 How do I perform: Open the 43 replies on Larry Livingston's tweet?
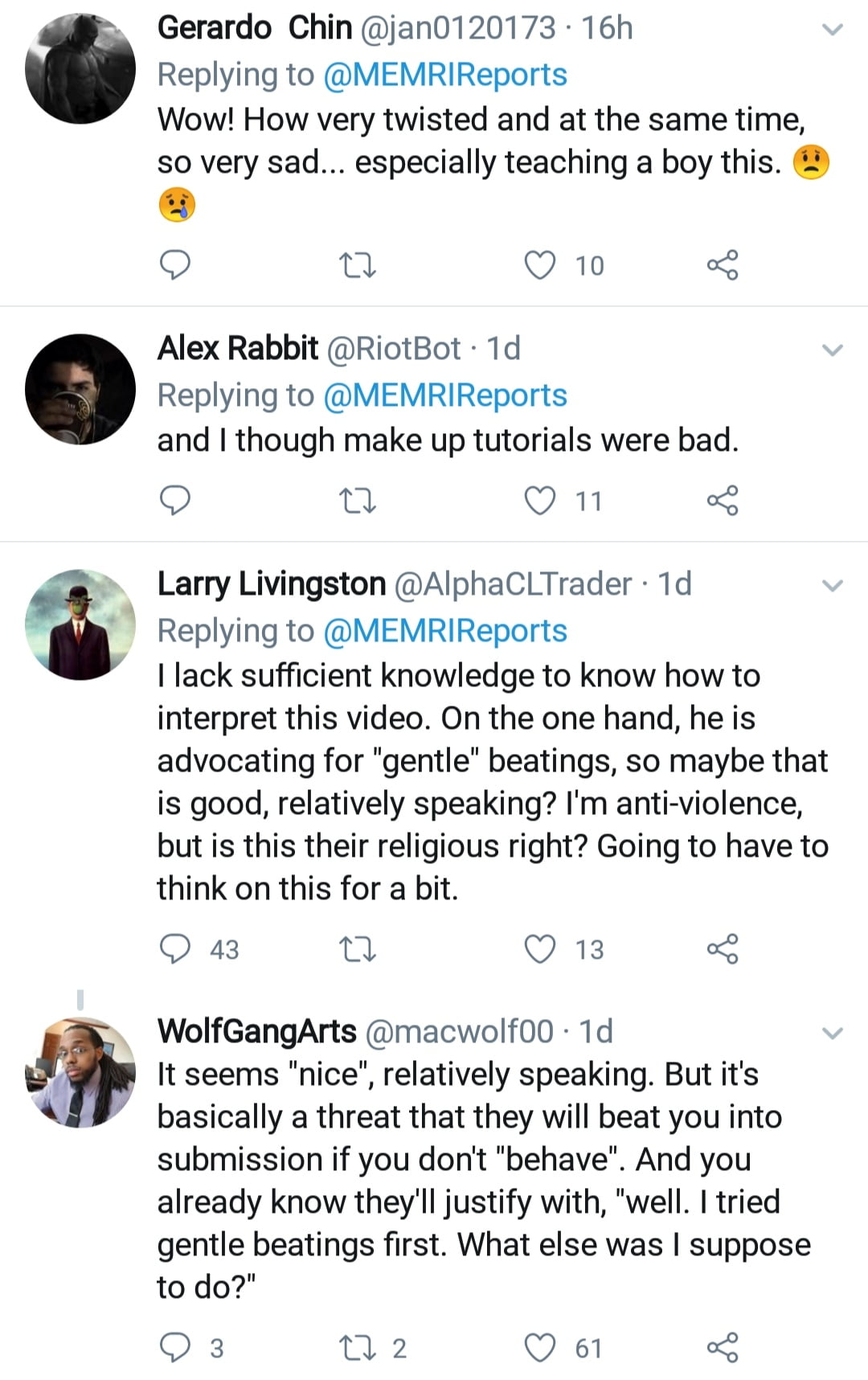(x=199, y=949)
